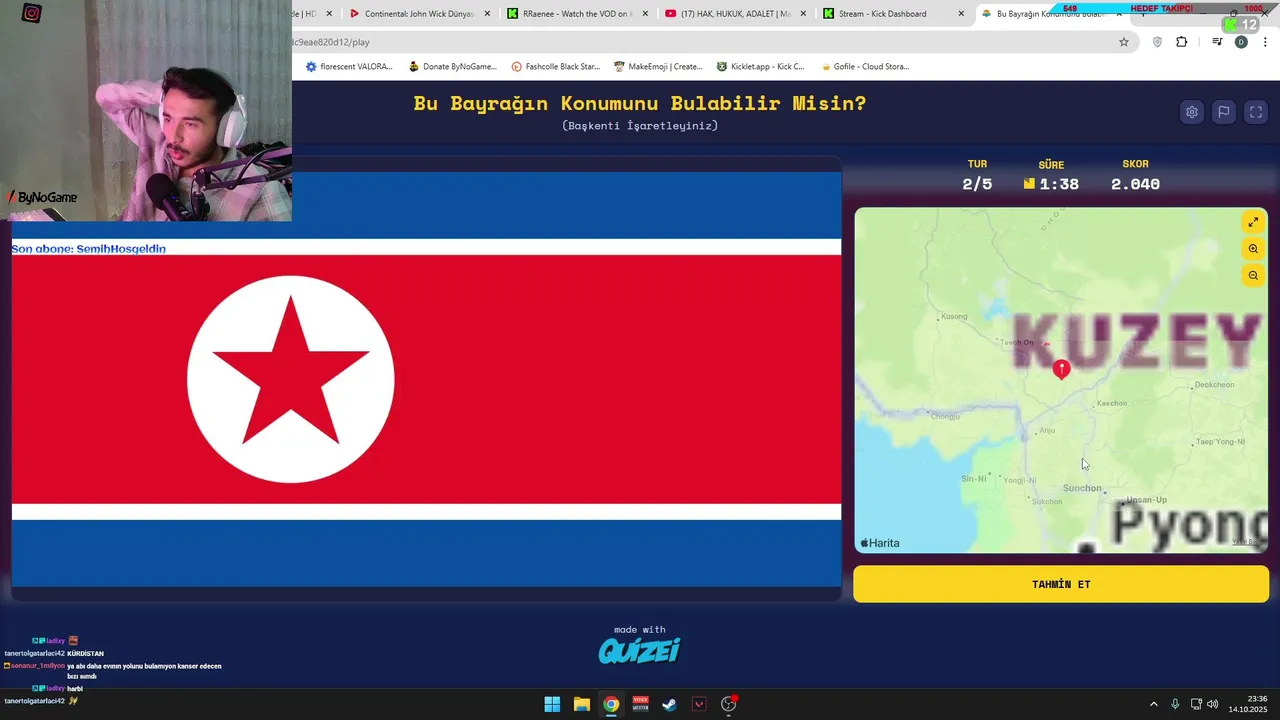The width and height of the screenshot is (1280, 720).
Task: Click the Tur counter 2/5
Action: click(x=977, y=184)
